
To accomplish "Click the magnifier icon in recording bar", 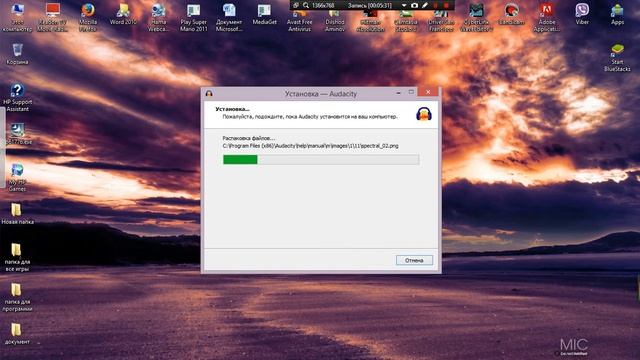I will coord(306,5).
